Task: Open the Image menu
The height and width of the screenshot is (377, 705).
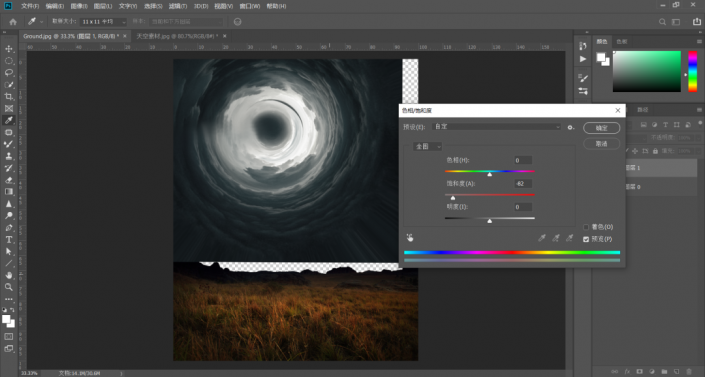Action: (x=79, y=6)
